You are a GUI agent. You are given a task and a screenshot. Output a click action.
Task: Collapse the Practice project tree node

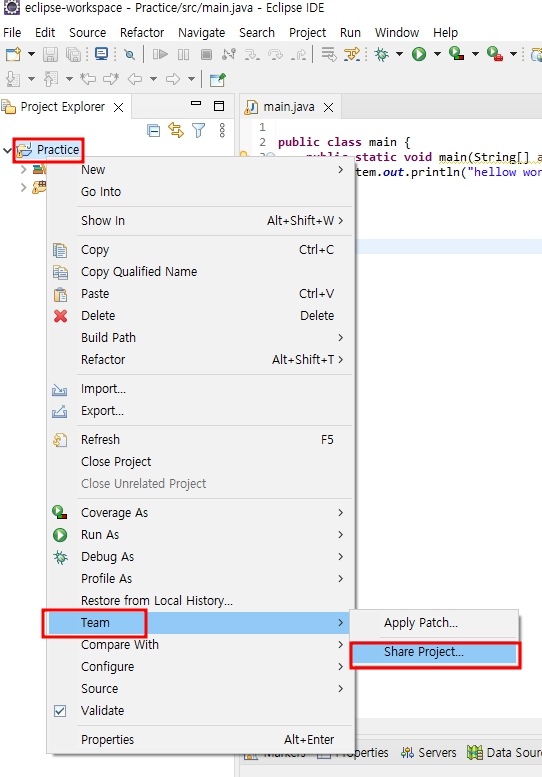pos(7,149)
